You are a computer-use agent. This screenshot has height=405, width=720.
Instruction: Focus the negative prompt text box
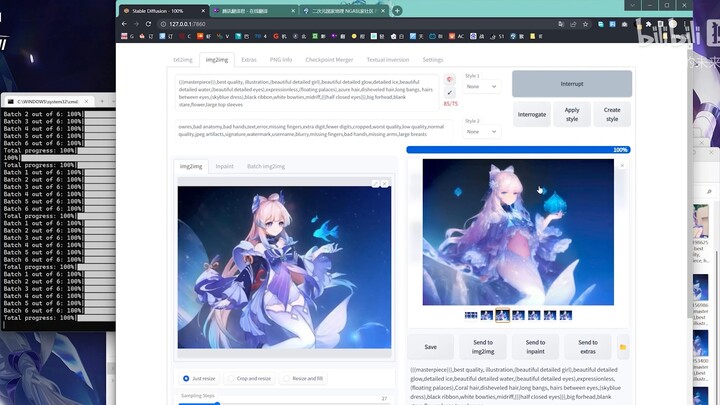(313, 130)
